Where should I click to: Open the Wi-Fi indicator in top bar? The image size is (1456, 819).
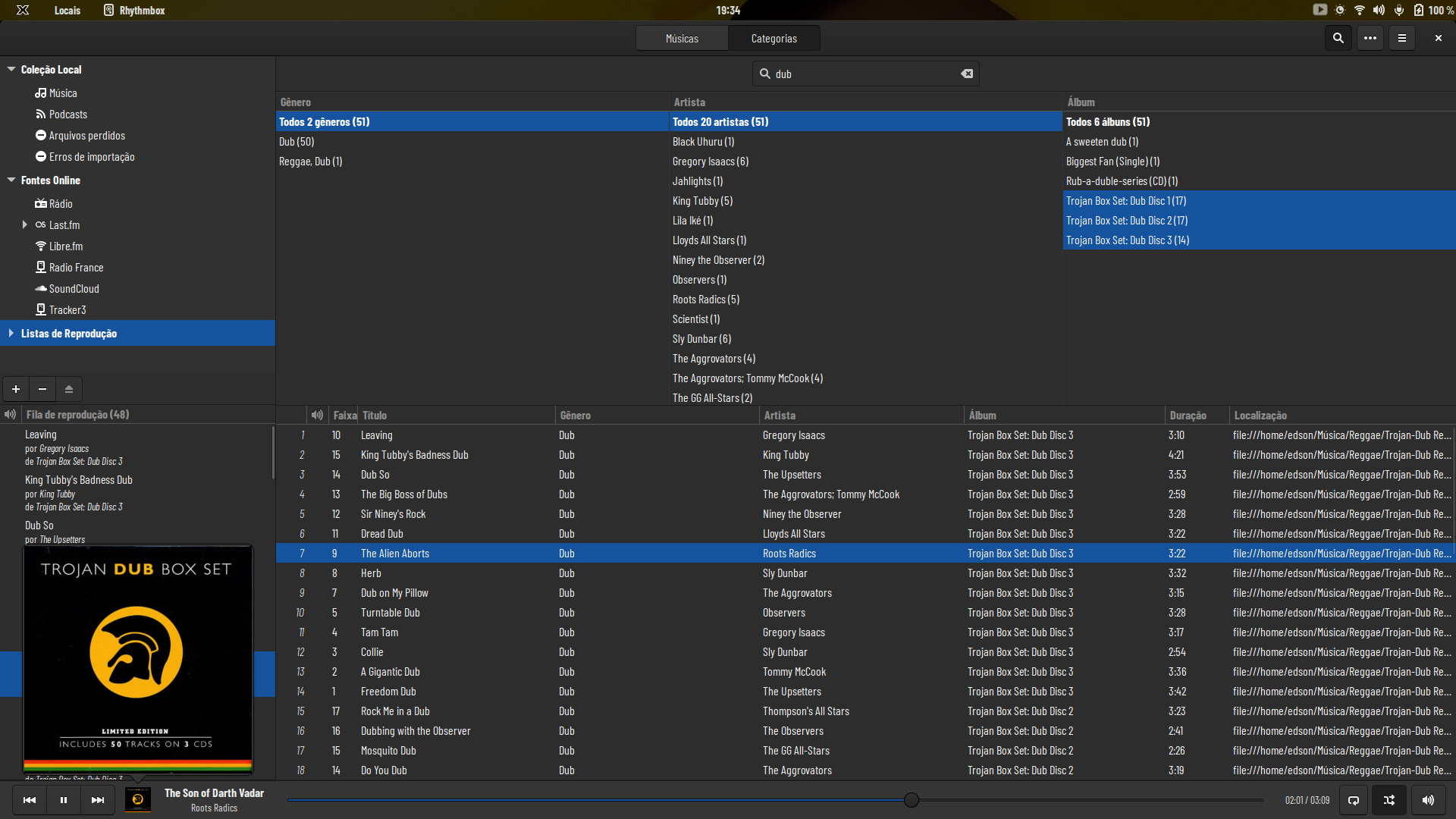pos(1359,10)
